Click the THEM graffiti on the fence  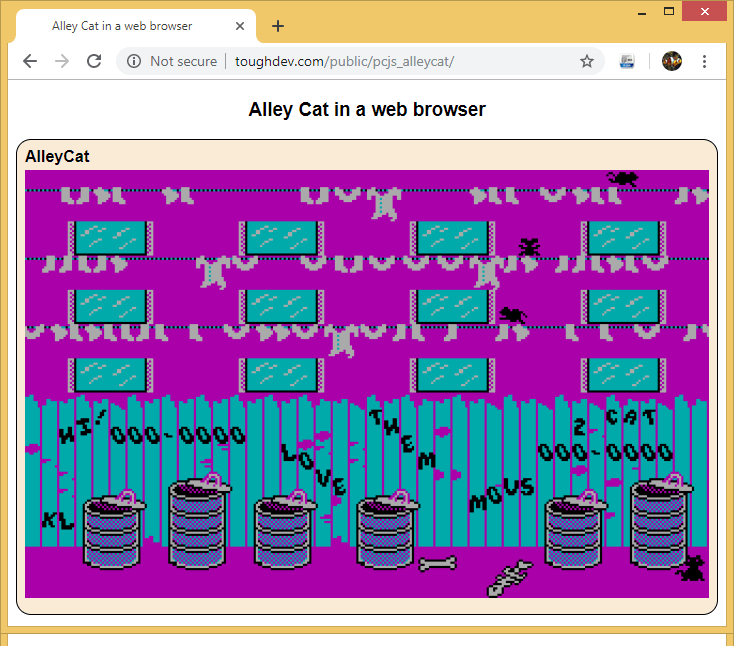click(x=403, y=439)
